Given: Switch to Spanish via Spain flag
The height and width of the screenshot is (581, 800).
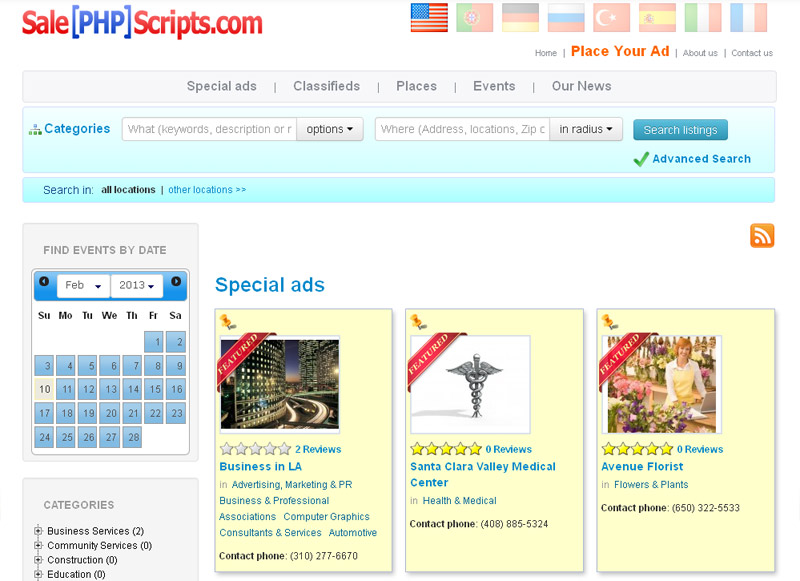Looking at the screenshot, I should point(657,18).
